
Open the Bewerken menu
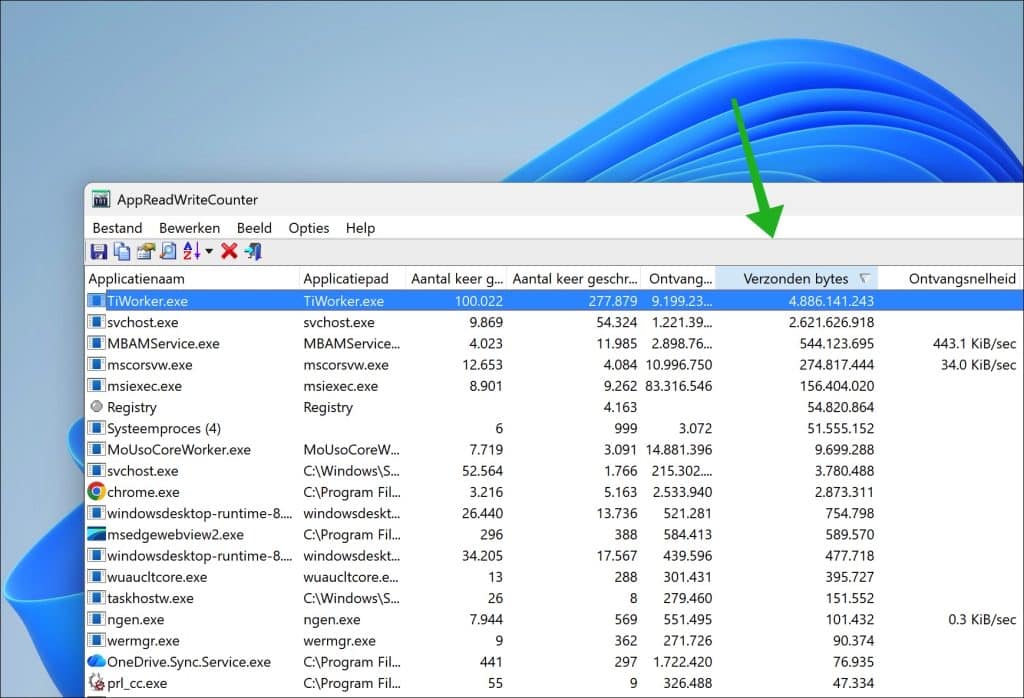point(189,228)
